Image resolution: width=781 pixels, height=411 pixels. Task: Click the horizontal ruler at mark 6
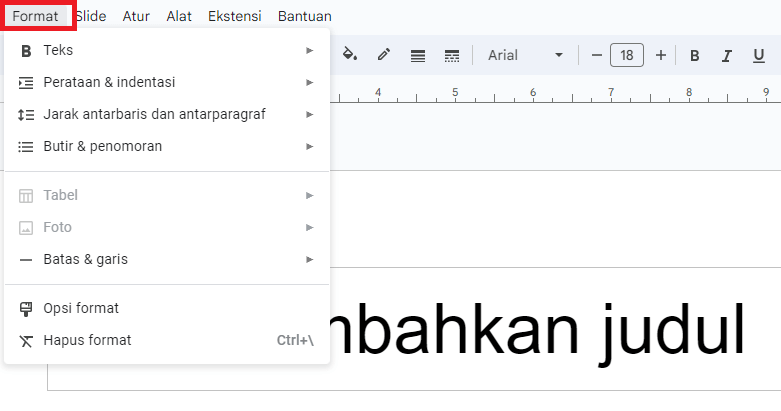[533, 93]
